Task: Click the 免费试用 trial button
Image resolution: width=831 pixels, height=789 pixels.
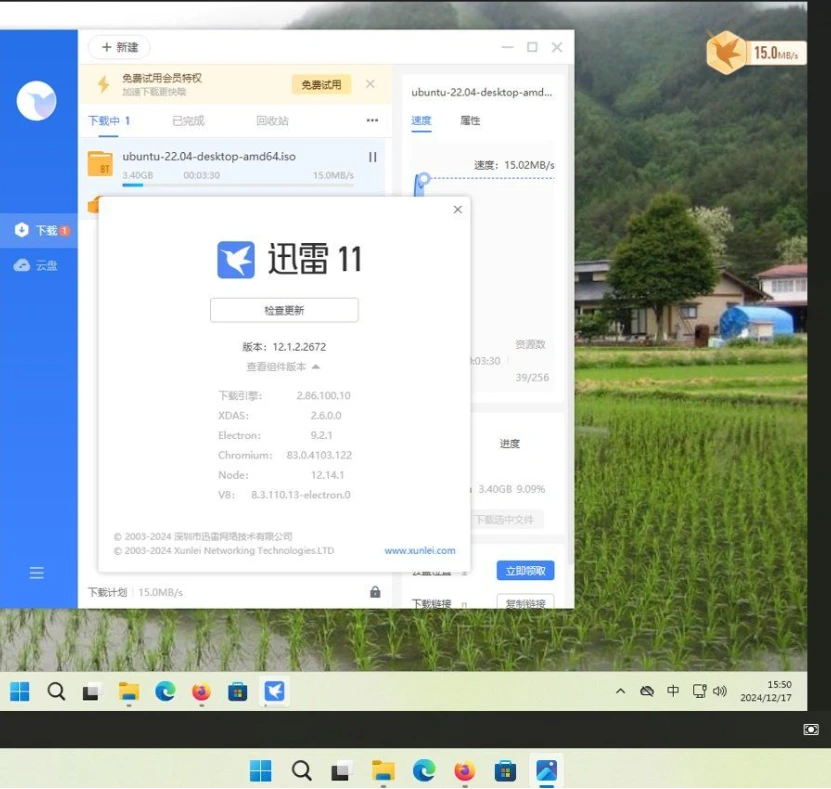Action: [321, 84]
